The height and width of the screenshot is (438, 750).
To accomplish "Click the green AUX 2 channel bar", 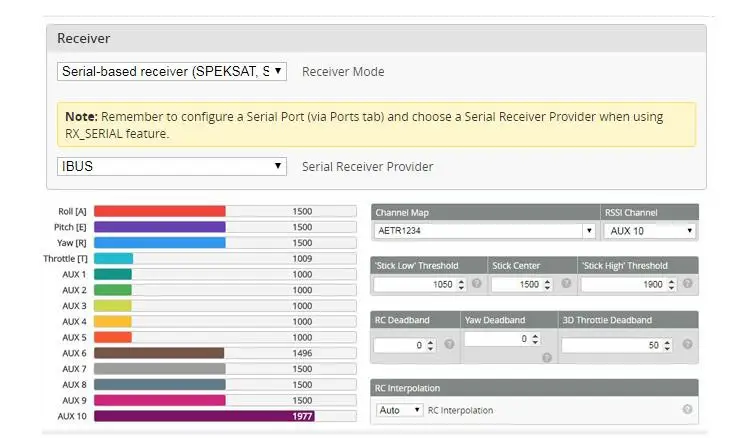I will point(113,290).
